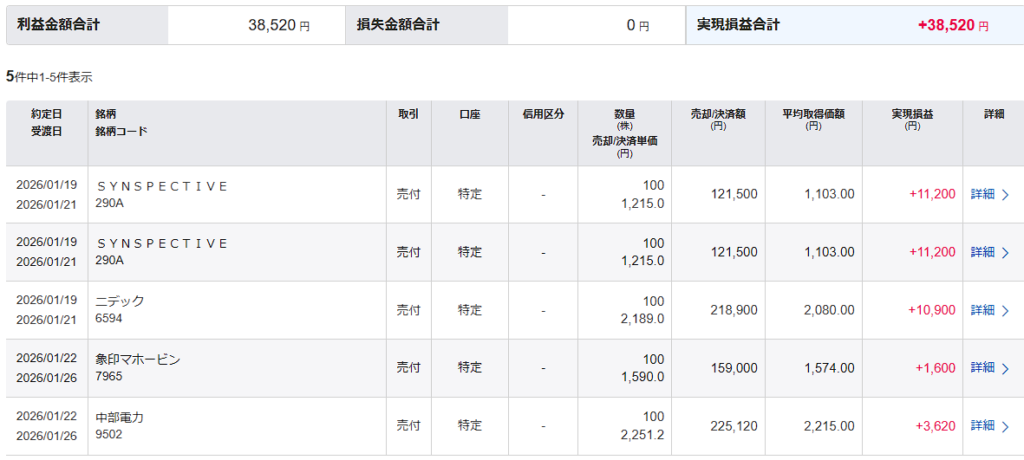
Task: Open 詳細 link for ニデック
Action: [983, 311]
